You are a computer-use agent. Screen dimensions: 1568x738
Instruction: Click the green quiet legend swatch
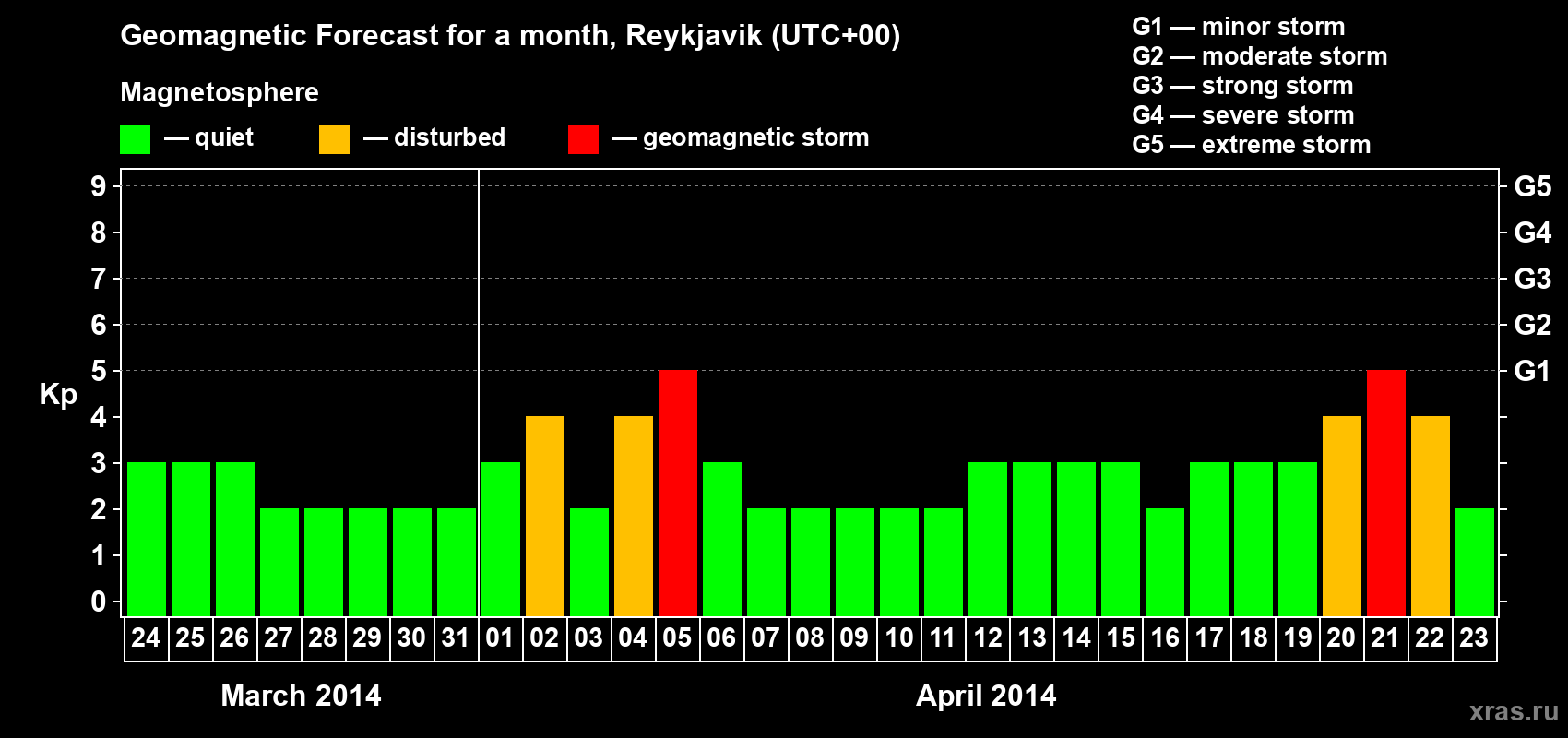coord(135,139)
